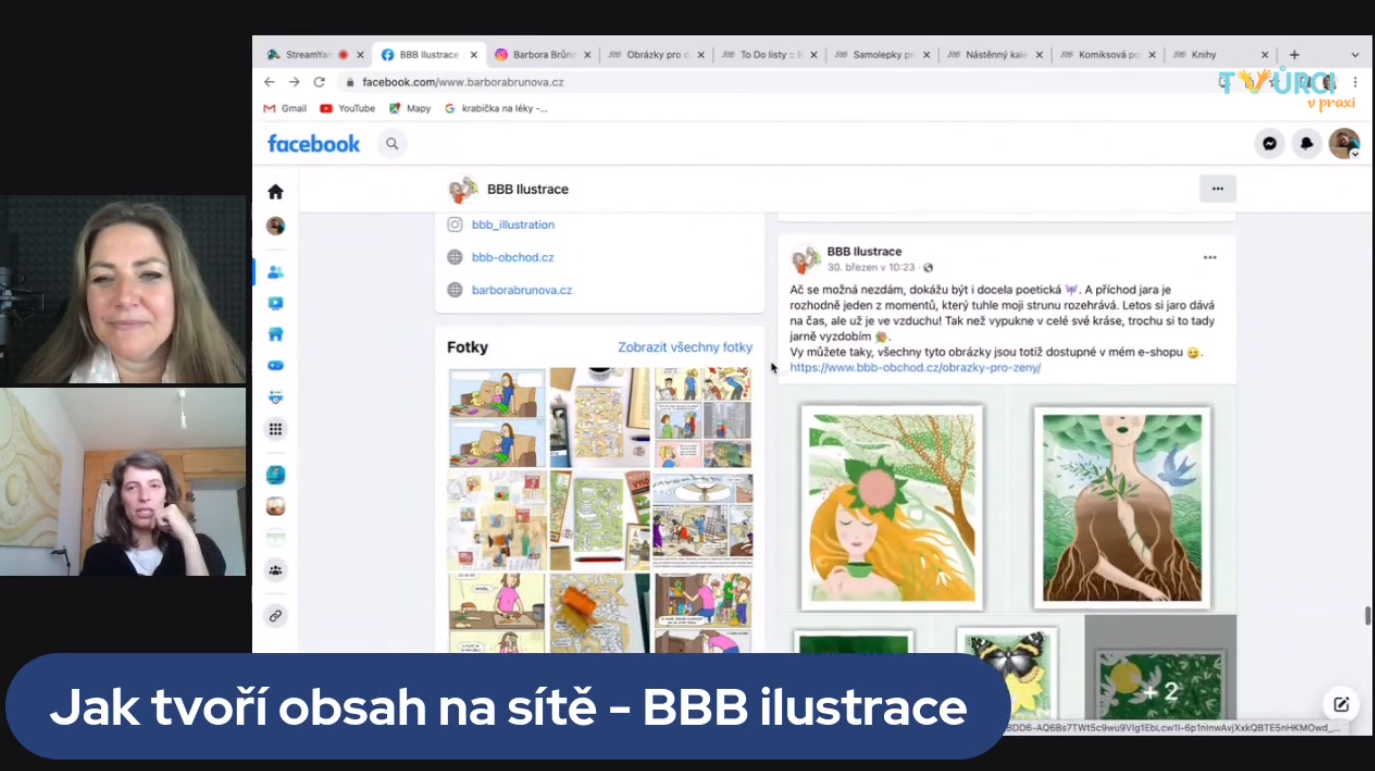Viewport: 1375px width, 771px height.
Task: Open Chrome three-dot menu
Action: pyautogui.click(x=1355, y=82)
